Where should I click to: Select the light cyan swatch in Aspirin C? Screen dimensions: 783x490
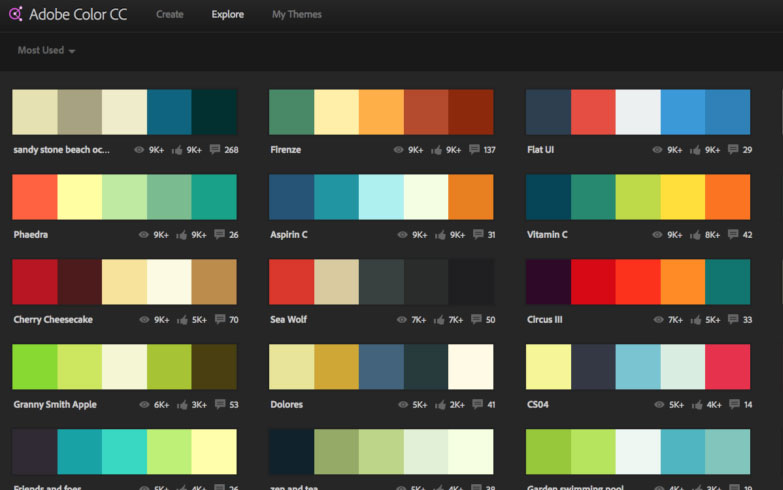381,197
